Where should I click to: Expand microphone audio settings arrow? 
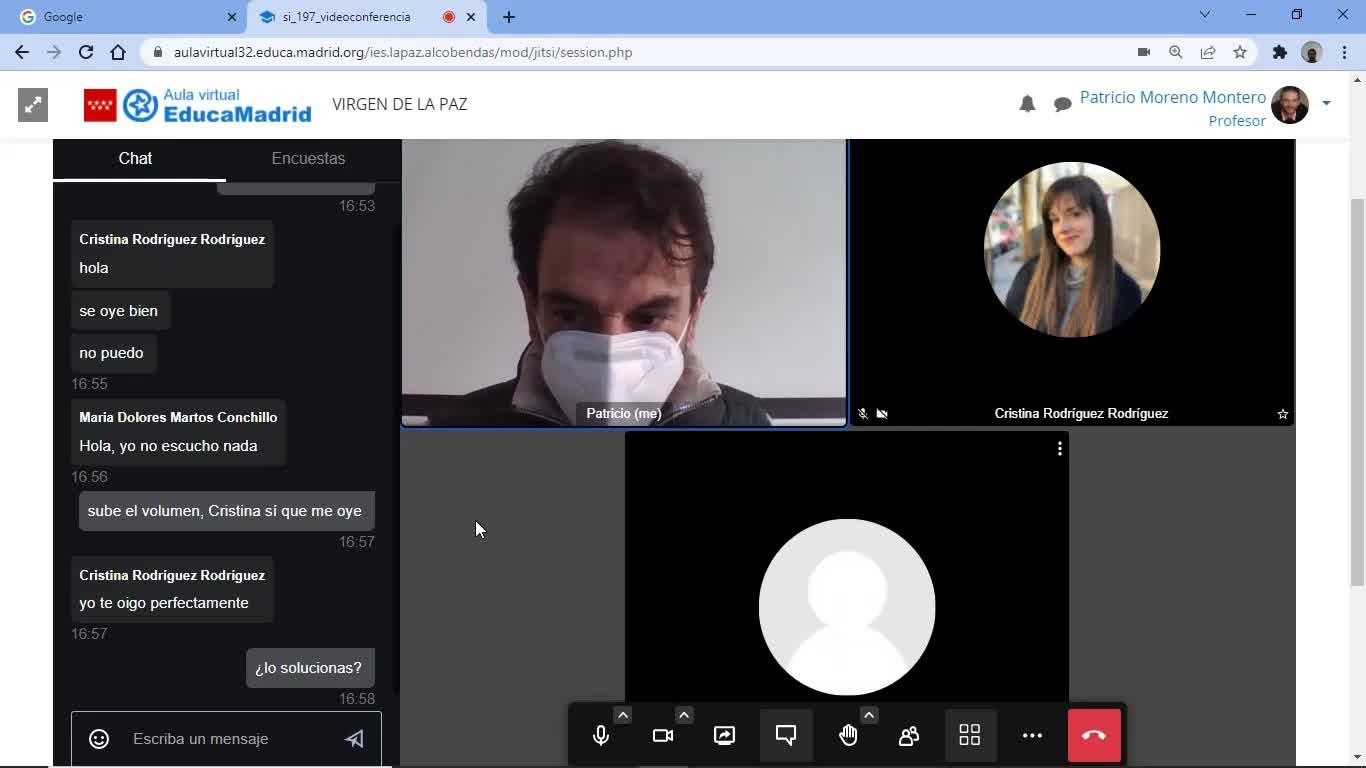point(623,715)
